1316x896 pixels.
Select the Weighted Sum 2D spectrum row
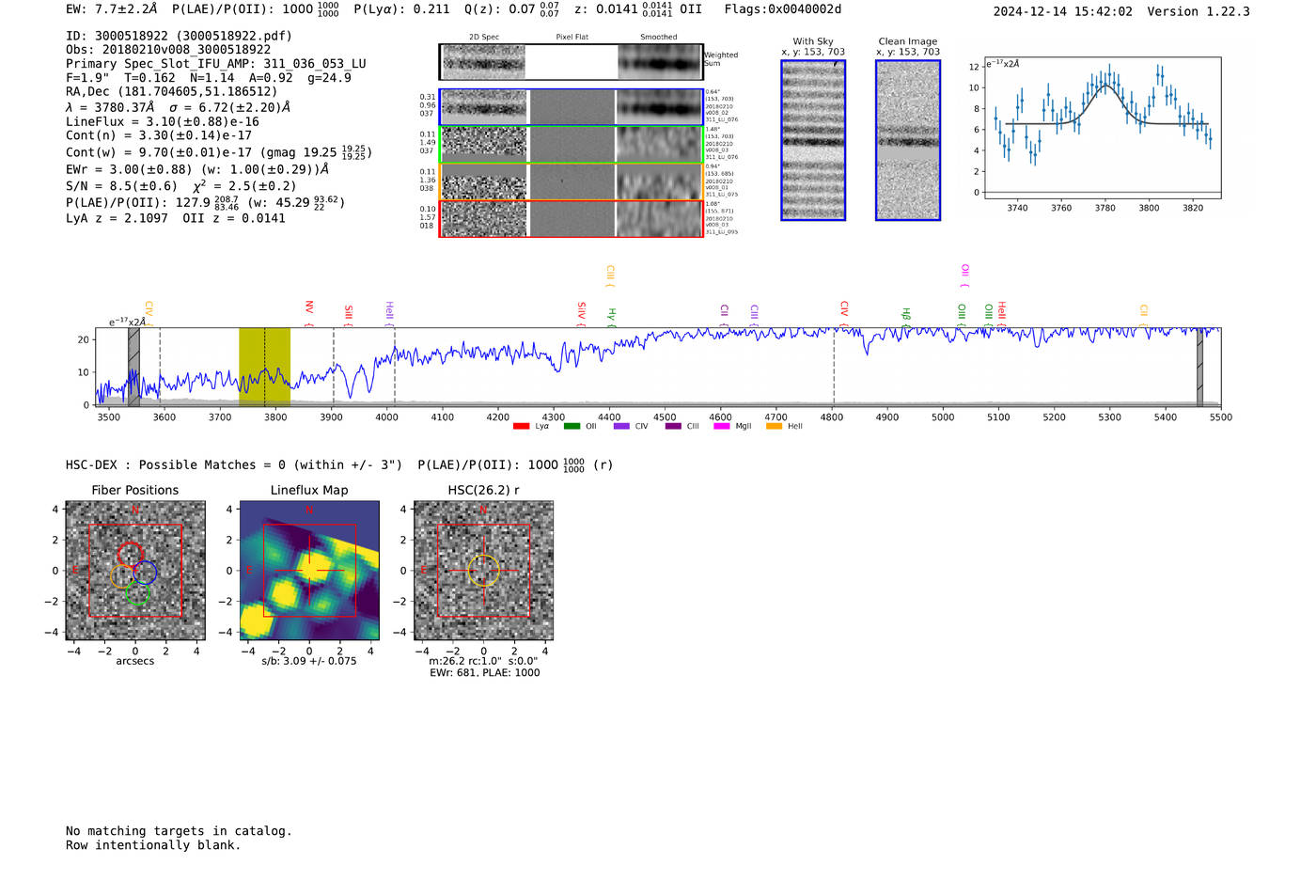coord(572,62)
